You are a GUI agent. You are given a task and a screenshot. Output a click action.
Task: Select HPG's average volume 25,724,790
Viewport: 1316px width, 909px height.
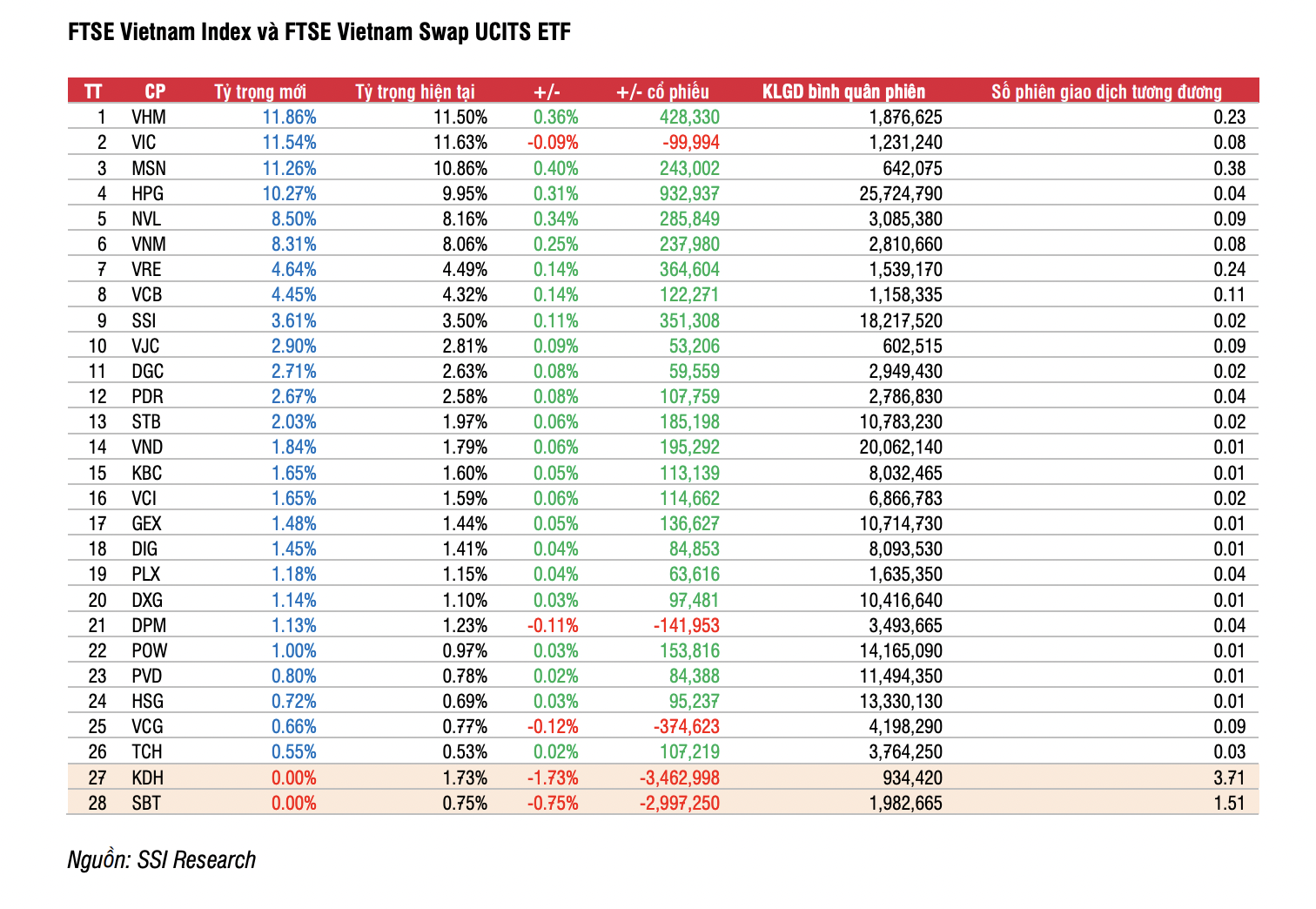coord(901,193)
